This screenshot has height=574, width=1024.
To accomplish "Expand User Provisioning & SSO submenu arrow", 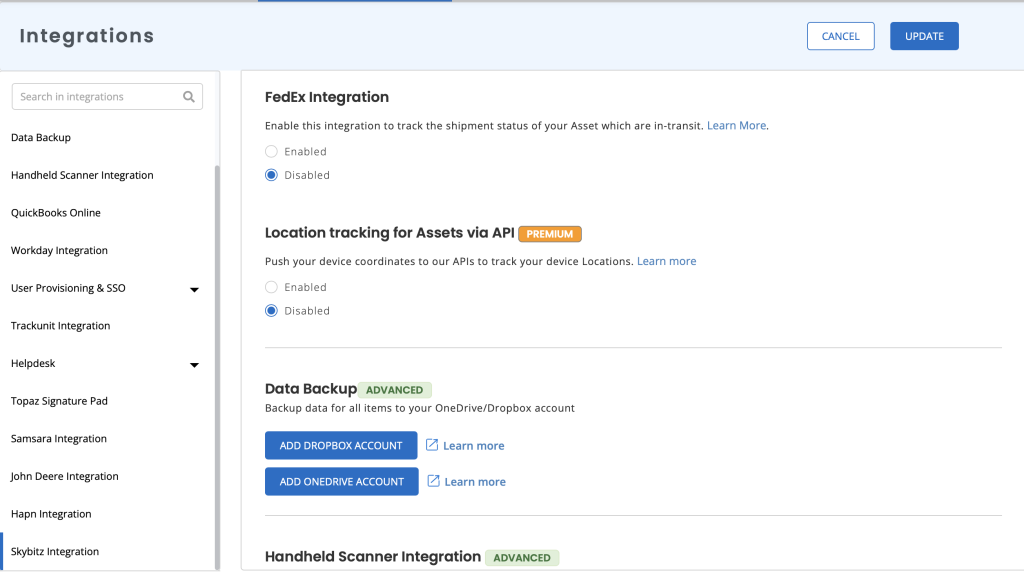I will (194, 289).
